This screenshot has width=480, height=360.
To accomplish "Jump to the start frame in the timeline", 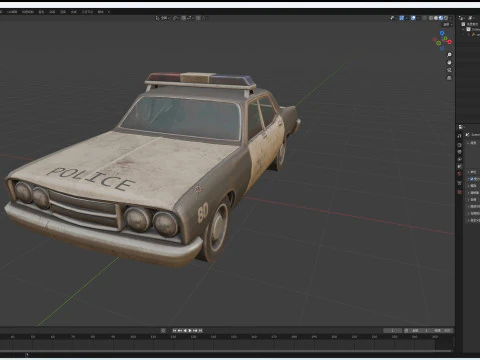I will tap(174, 331).
